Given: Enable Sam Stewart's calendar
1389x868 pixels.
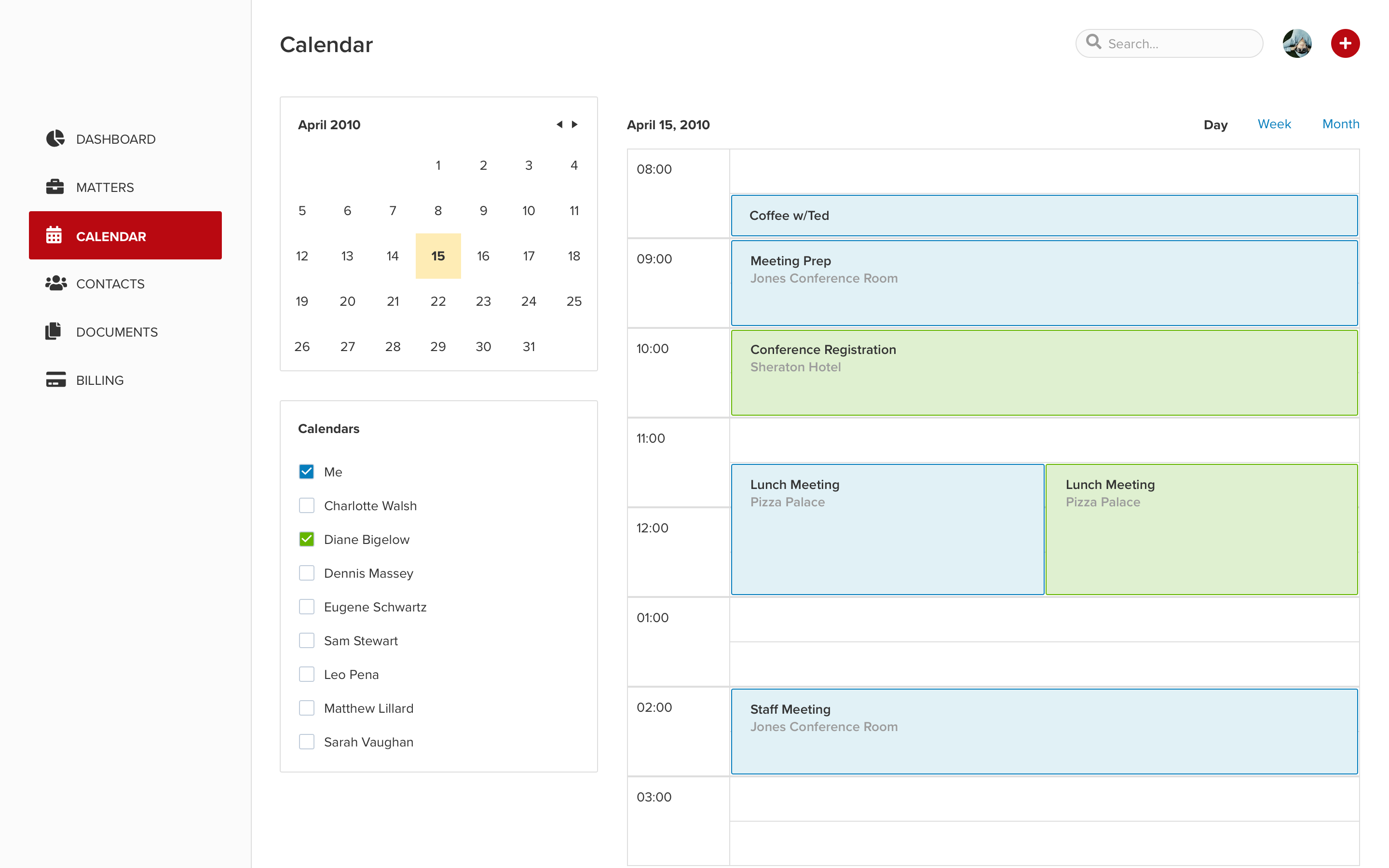Looking at the screenshot, I should (x=307, y=640).
